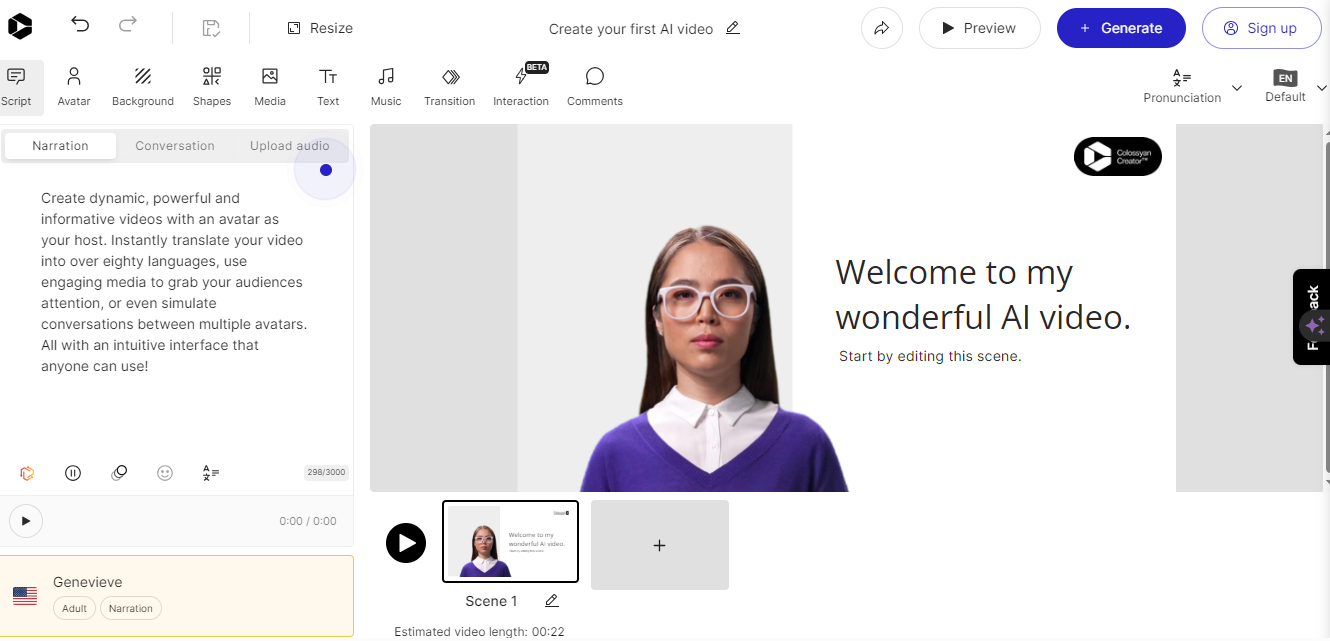Select the Background panel icon
Image resolution: width=1330 pixels, height=641 pixels.
point(142,86)
